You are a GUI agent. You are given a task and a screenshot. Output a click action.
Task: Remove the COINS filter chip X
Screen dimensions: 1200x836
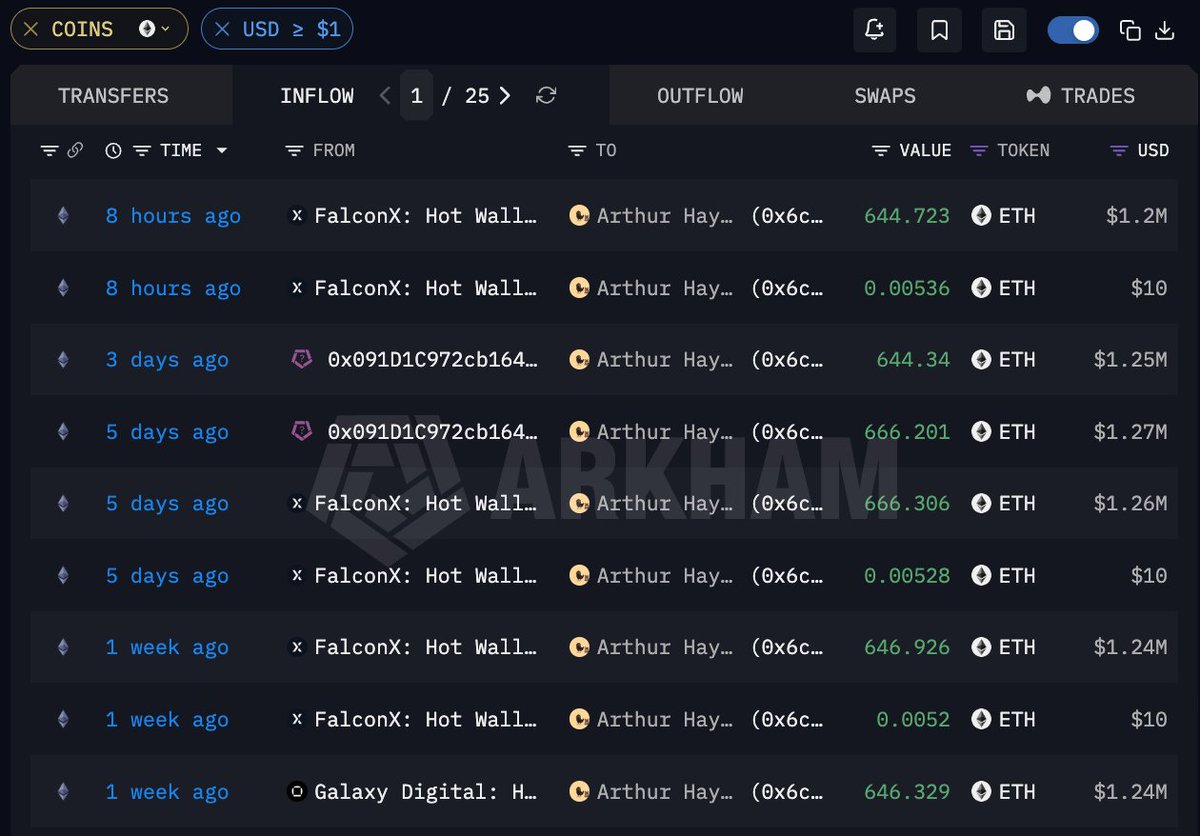[31, 29]
